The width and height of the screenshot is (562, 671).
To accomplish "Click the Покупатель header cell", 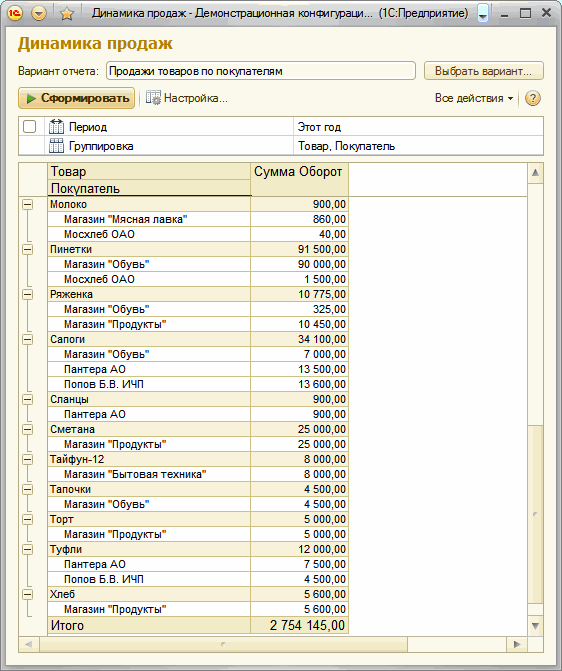I will click(149, 188).
